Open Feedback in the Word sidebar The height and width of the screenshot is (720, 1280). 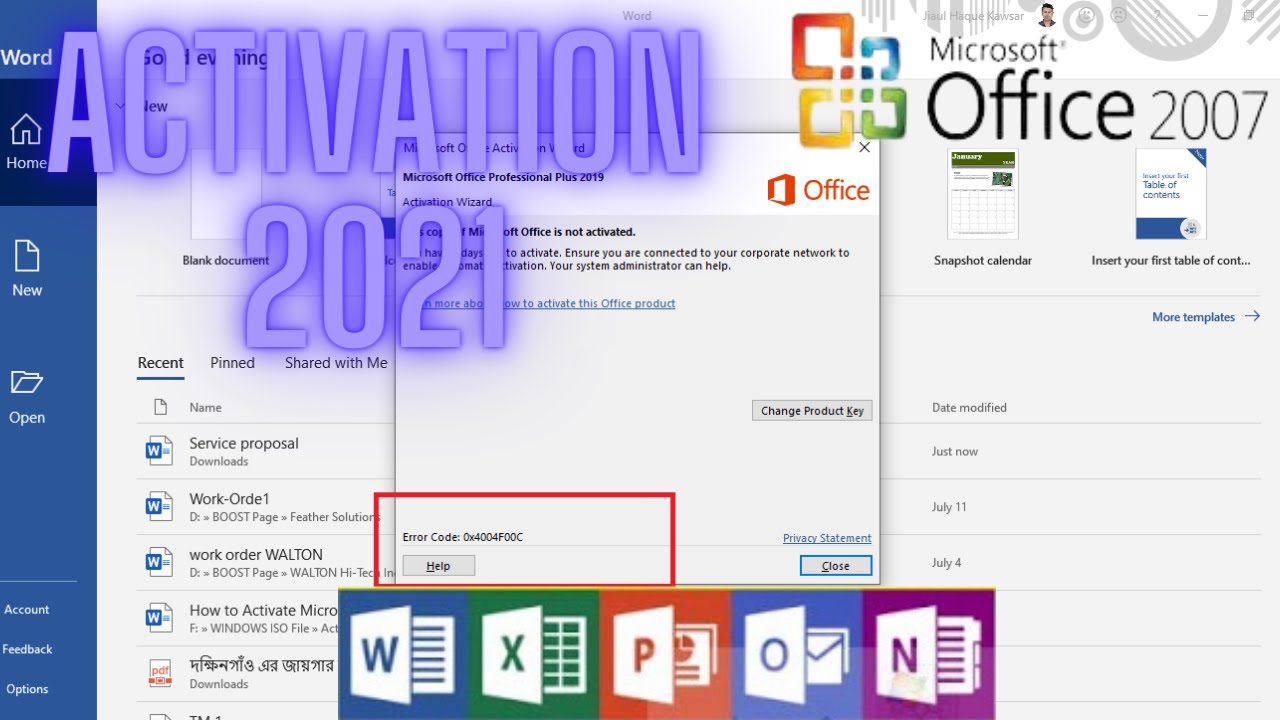click(x=27, y=649)
